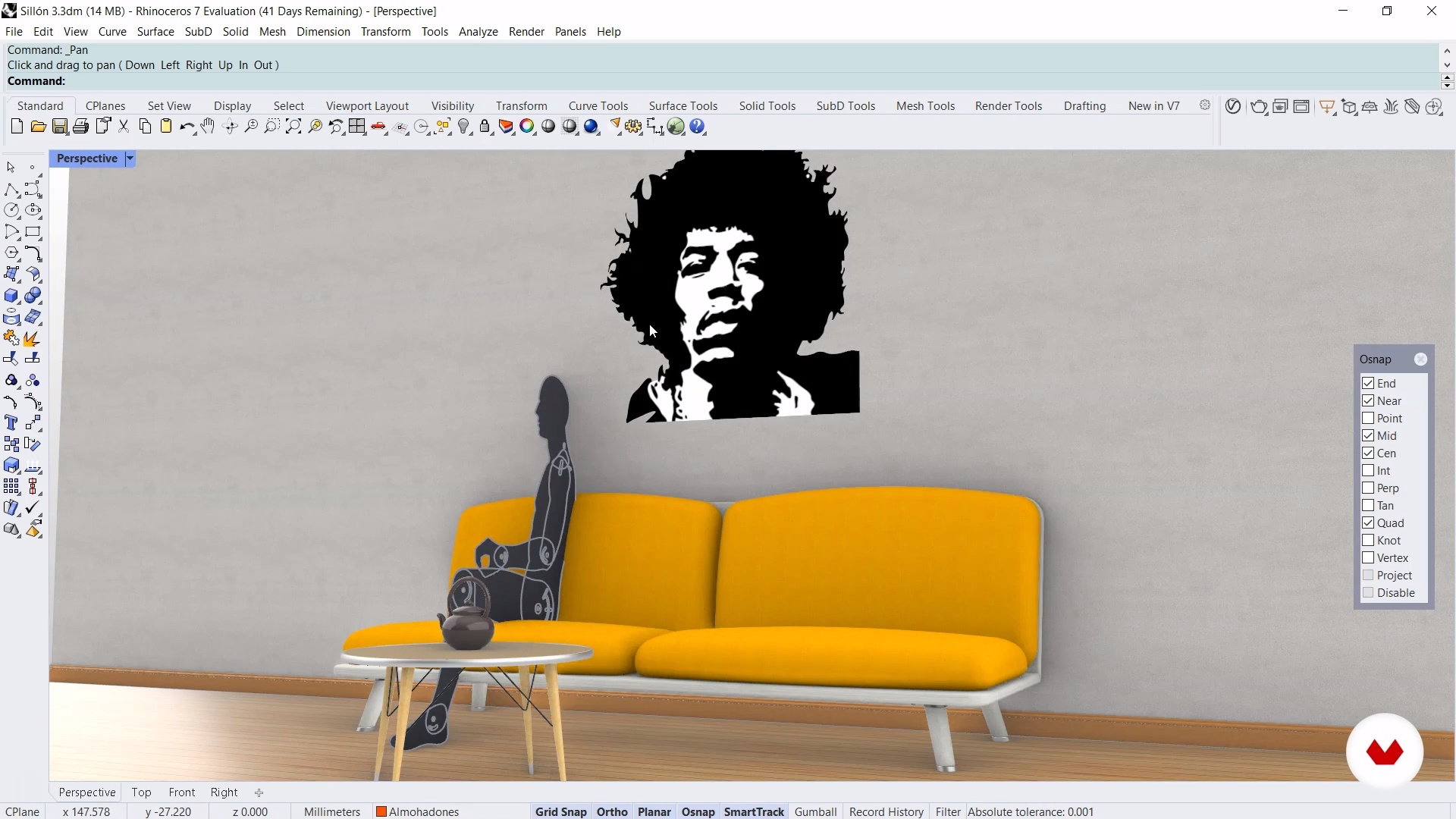Uncheck the Near osnap checkbox
This screenshot has width=1456, height=819.
(1368, 401)
